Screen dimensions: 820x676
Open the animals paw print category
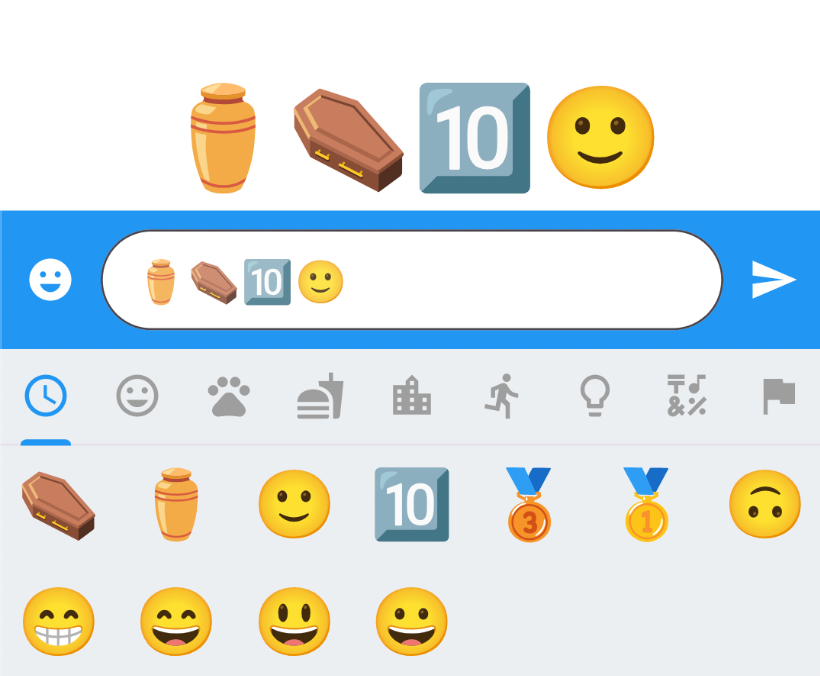coord(229,396)
